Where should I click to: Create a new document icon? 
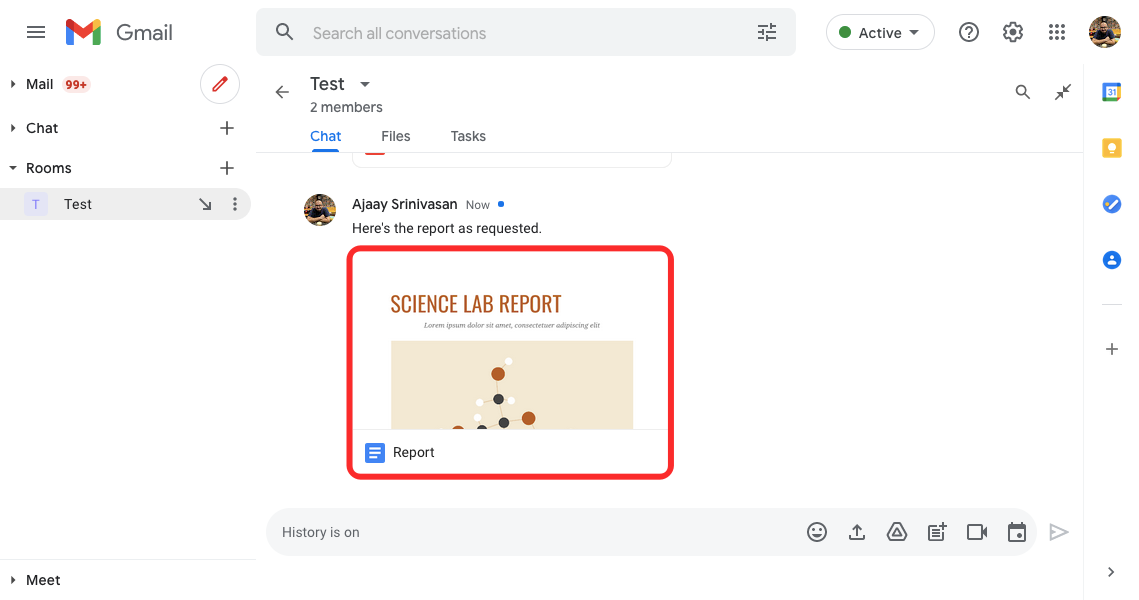[x=937, y=532]
